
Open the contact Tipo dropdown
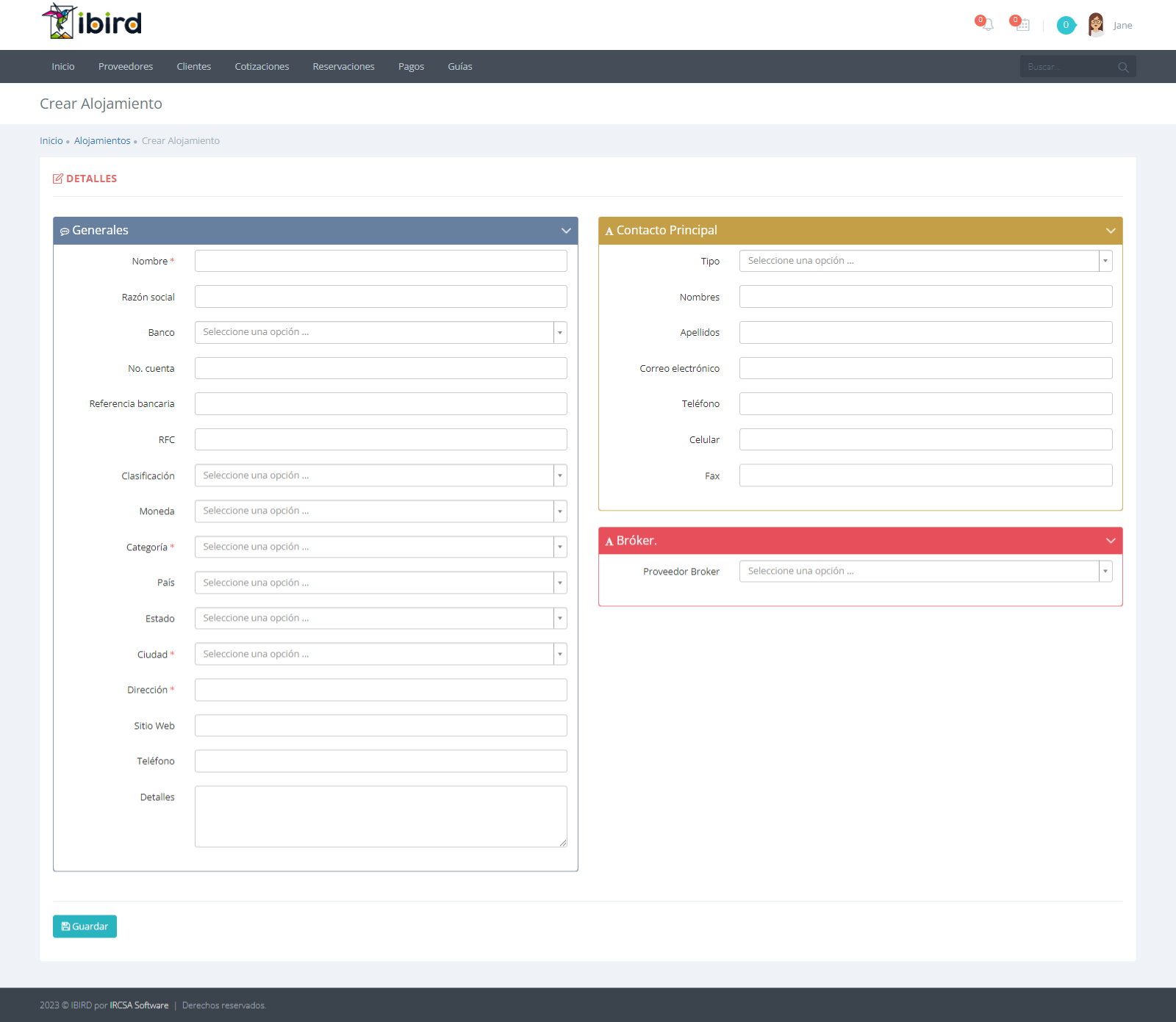(925, 261)
